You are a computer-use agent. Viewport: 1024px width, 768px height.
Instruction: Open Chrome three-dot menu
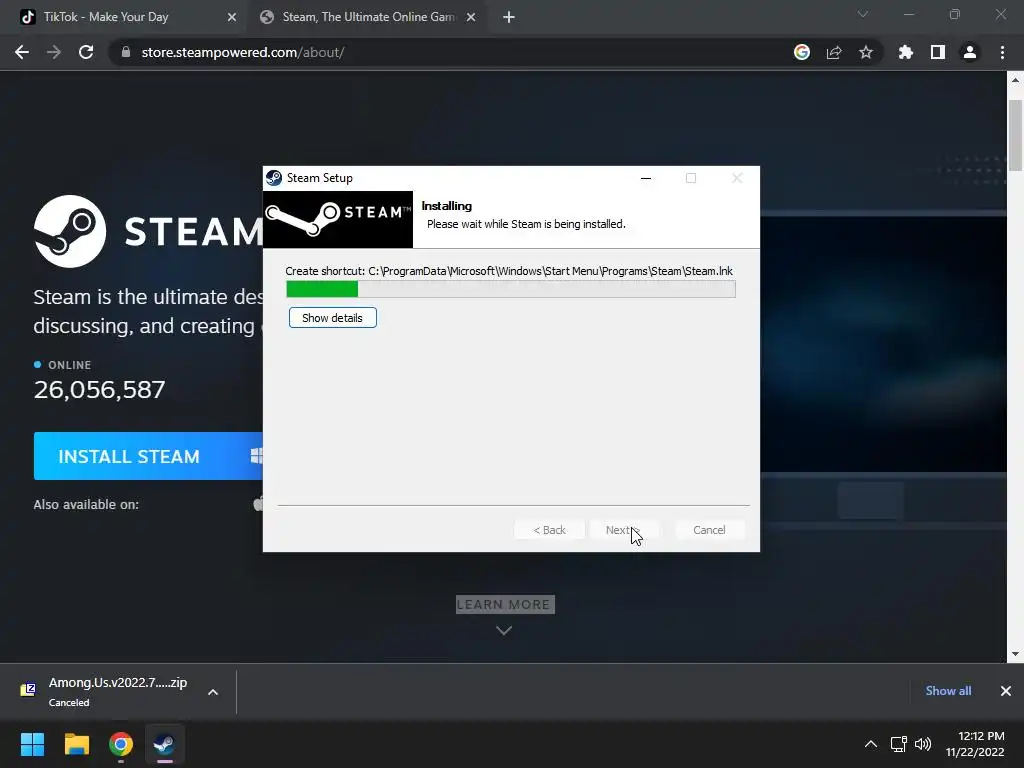tap(1002, 52)
